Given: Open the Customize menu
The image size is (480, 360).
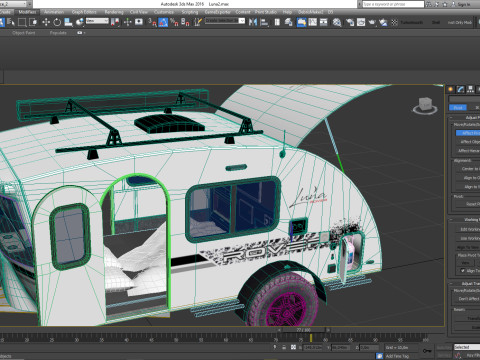Looking at the screenshot, I should tap(164, 12).
